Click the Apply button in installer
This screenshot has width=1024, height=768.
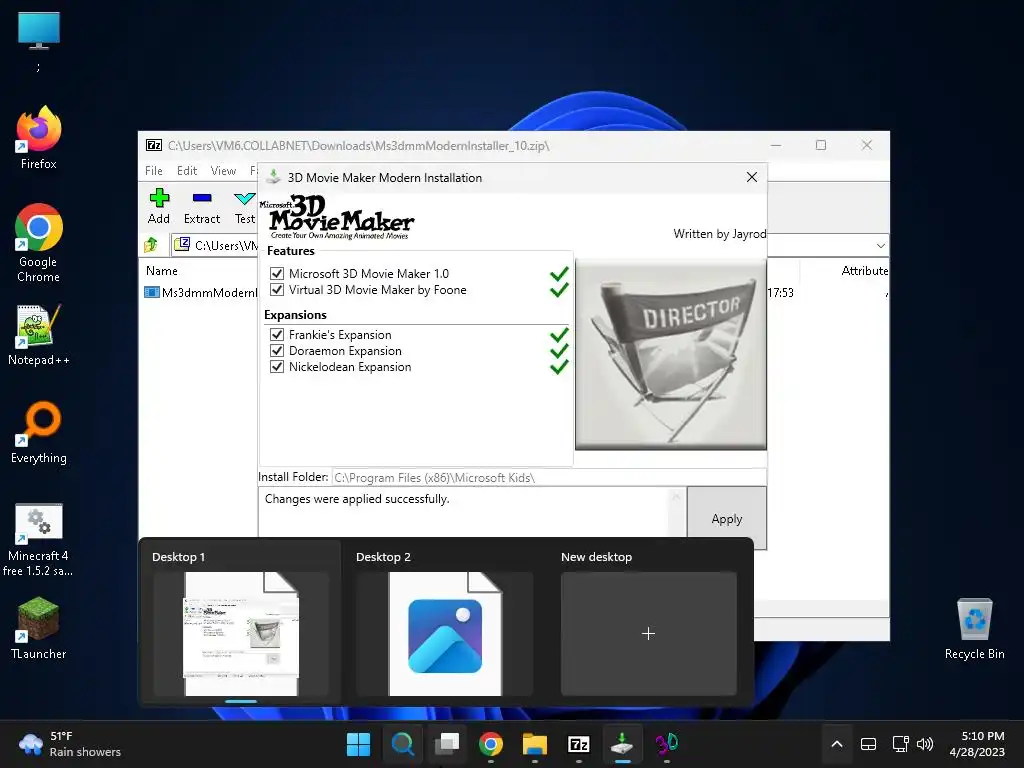pos(727,519)
